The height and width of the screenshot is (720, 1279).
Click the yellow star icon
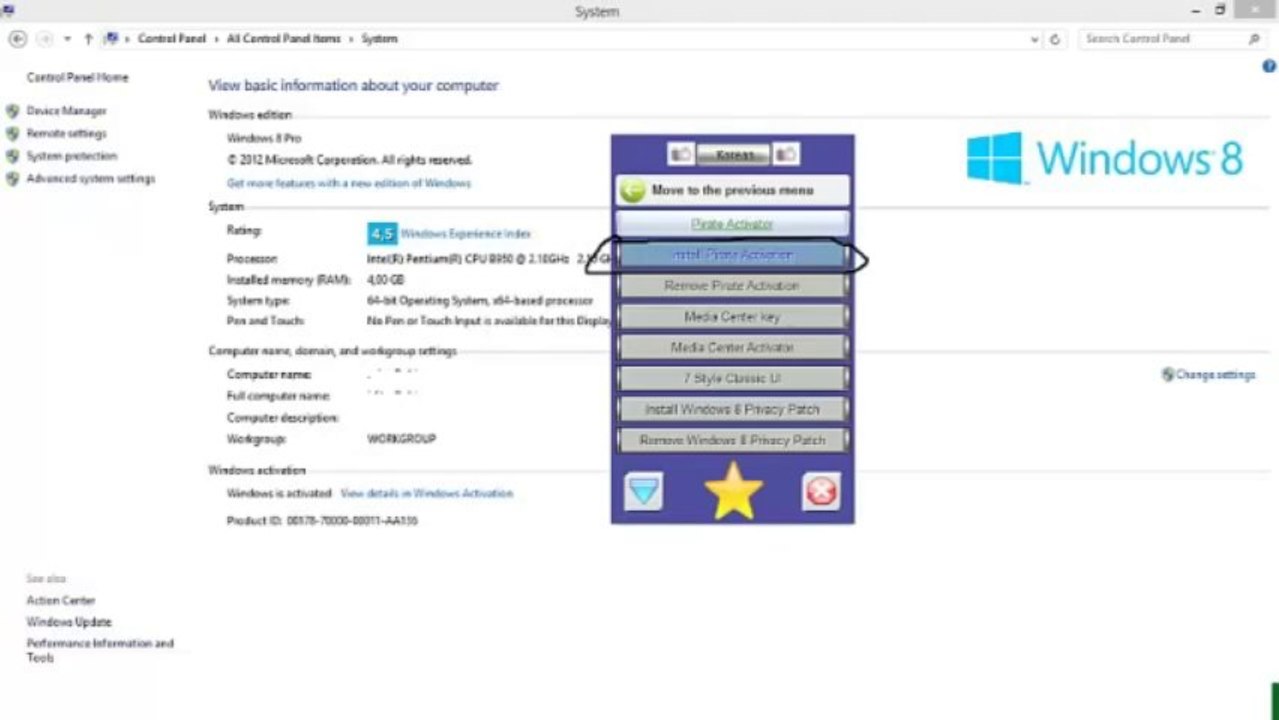click(733, 491)
